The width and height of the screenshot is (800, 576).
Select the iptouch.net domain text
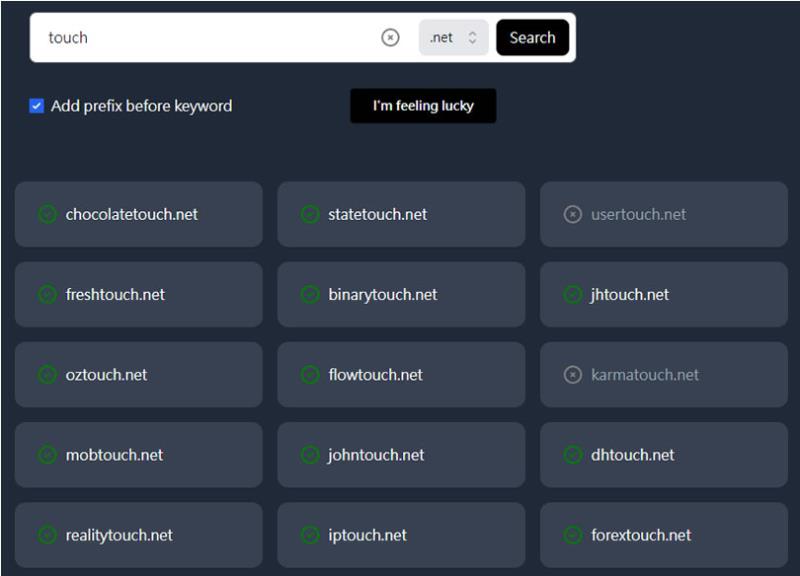tap(367, 535)
